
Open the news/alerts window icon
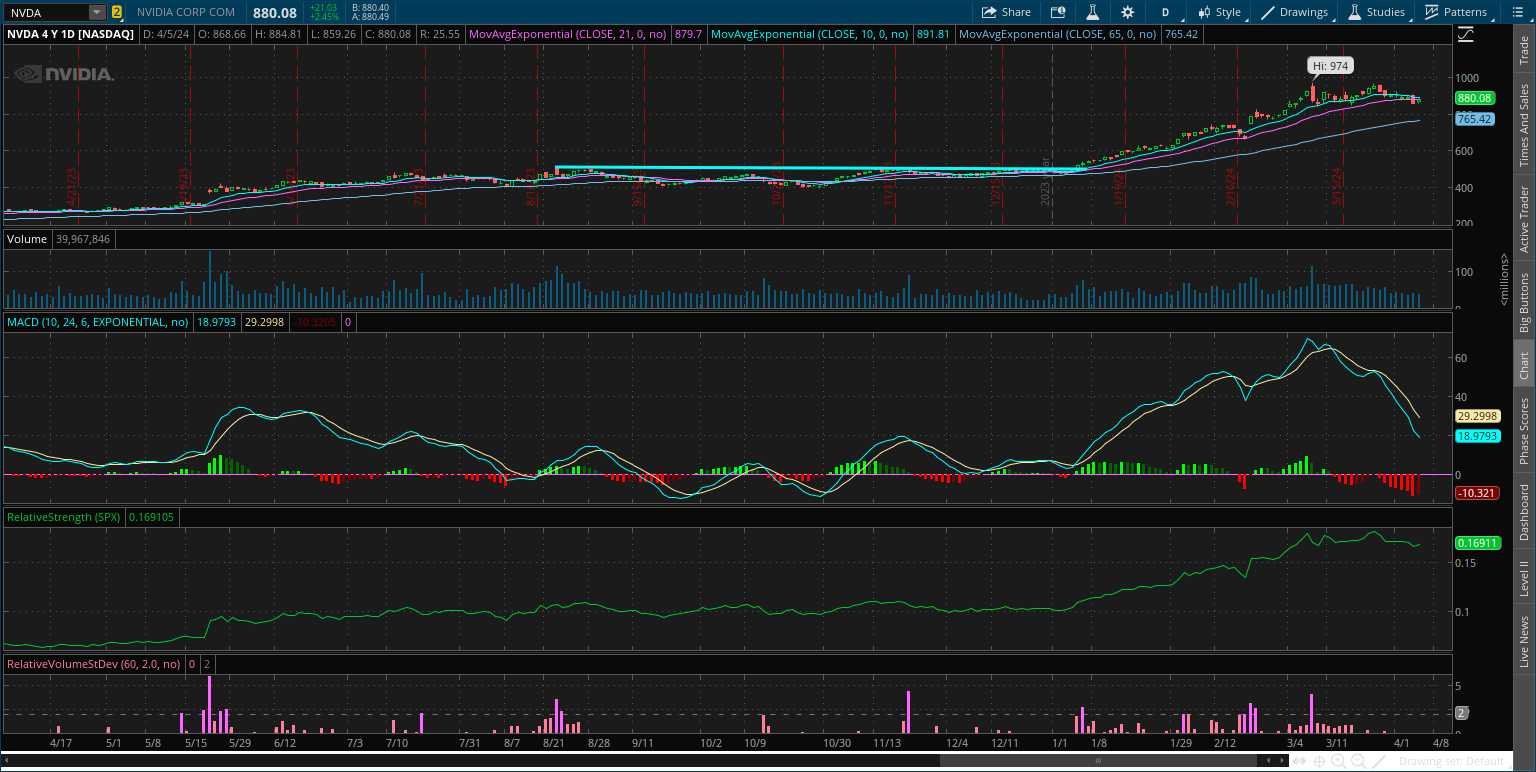[x=1058, y=12]
